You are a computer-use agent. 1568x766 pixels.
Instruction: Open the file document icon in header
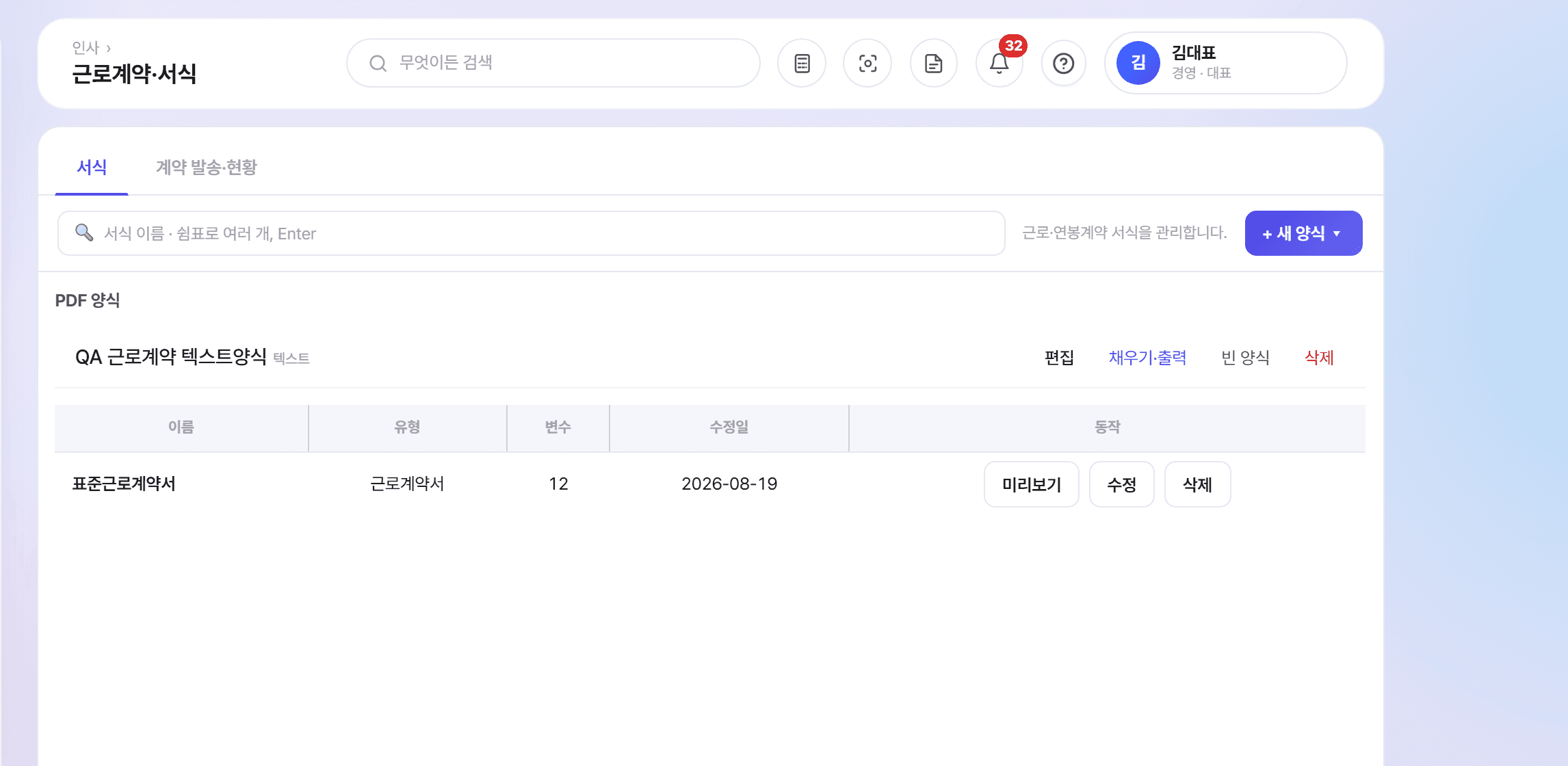pos(934,64)
